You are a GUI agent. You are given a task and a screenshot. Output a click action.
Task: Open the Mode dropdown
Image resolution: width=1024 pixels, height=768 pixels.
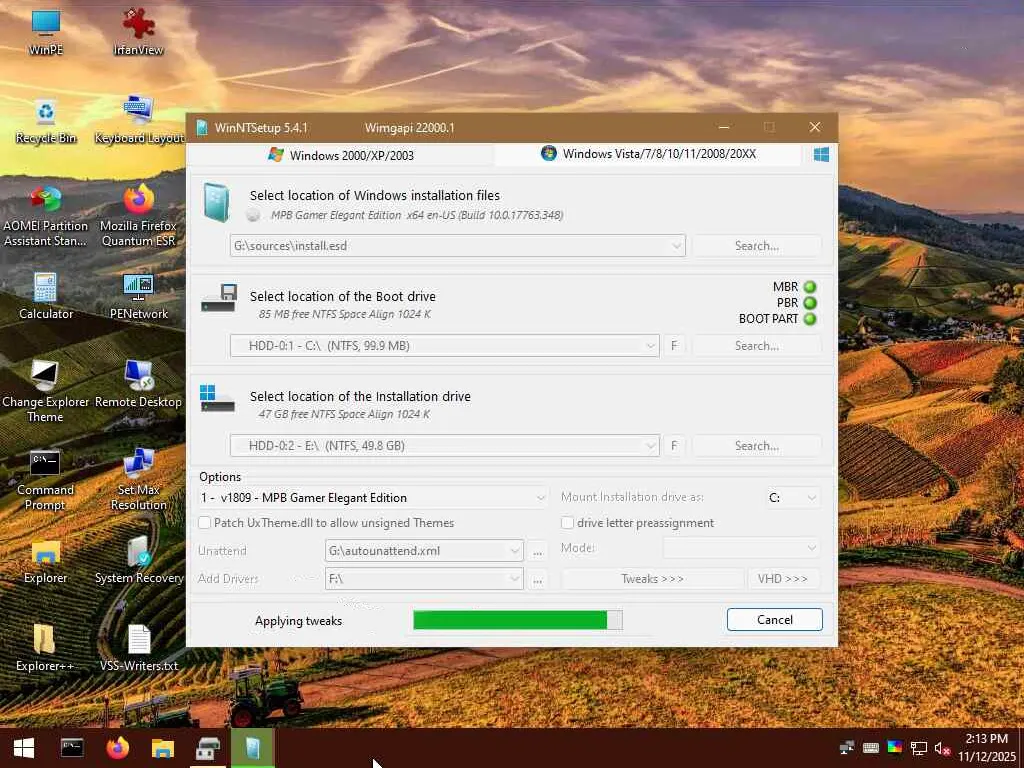click(741, 548)
